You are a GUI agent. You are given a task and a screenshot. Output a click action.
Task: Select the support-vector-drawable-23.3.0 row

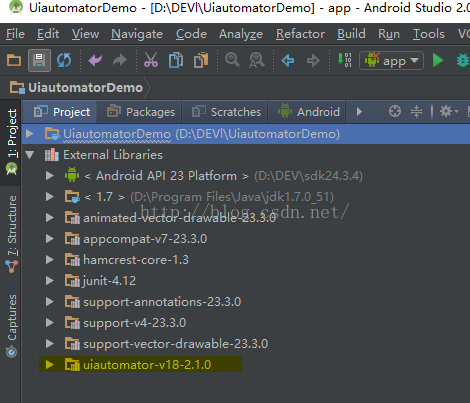[x=246, y=344]
